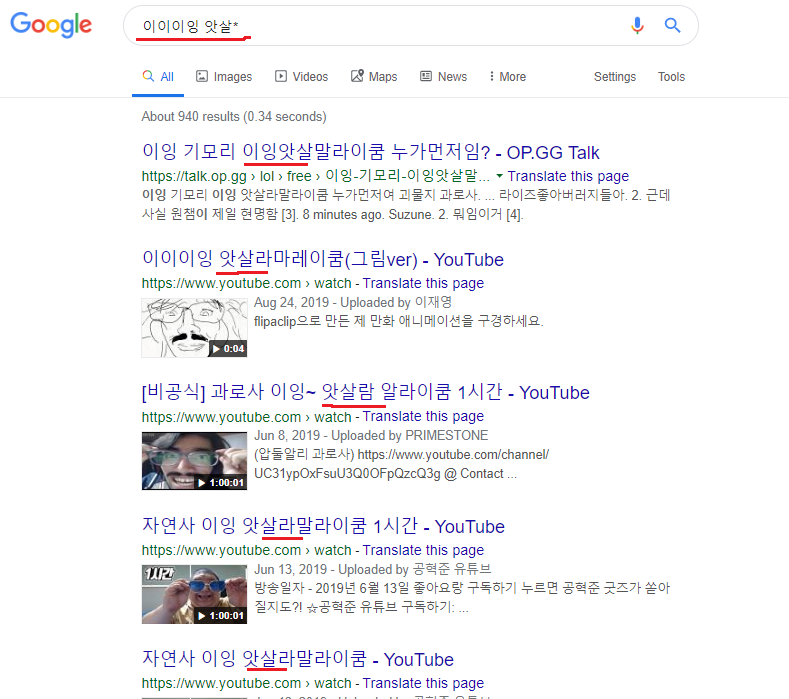Image resolution: width=789 pixels, height=699 pixels.
Task: Translate the 그림ver YouTube result page
Action: 423,283
